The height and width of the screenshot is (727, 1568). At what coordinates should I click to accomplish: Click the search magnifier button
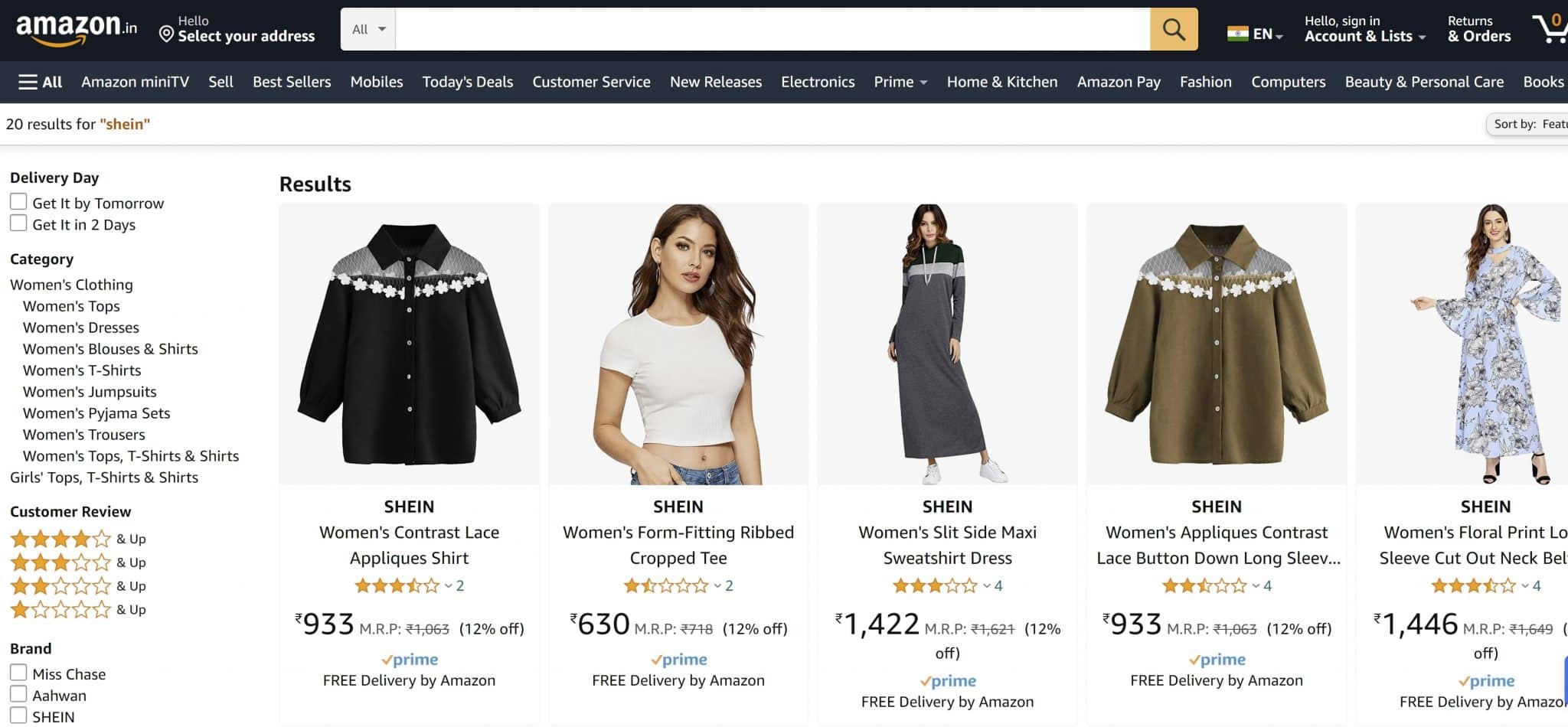tap(1174, 29)
